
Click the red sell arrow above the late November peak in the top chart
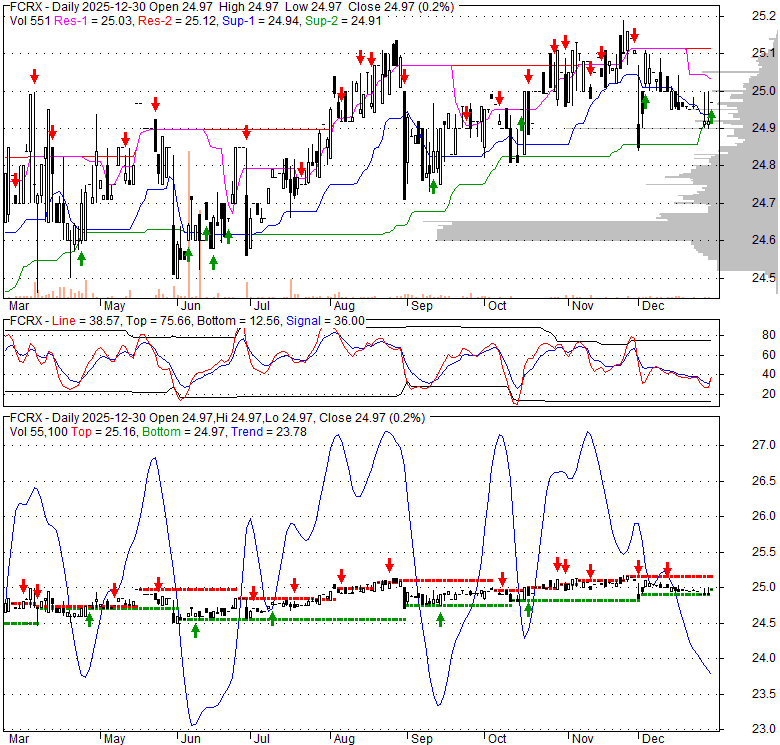pos(634,36)
